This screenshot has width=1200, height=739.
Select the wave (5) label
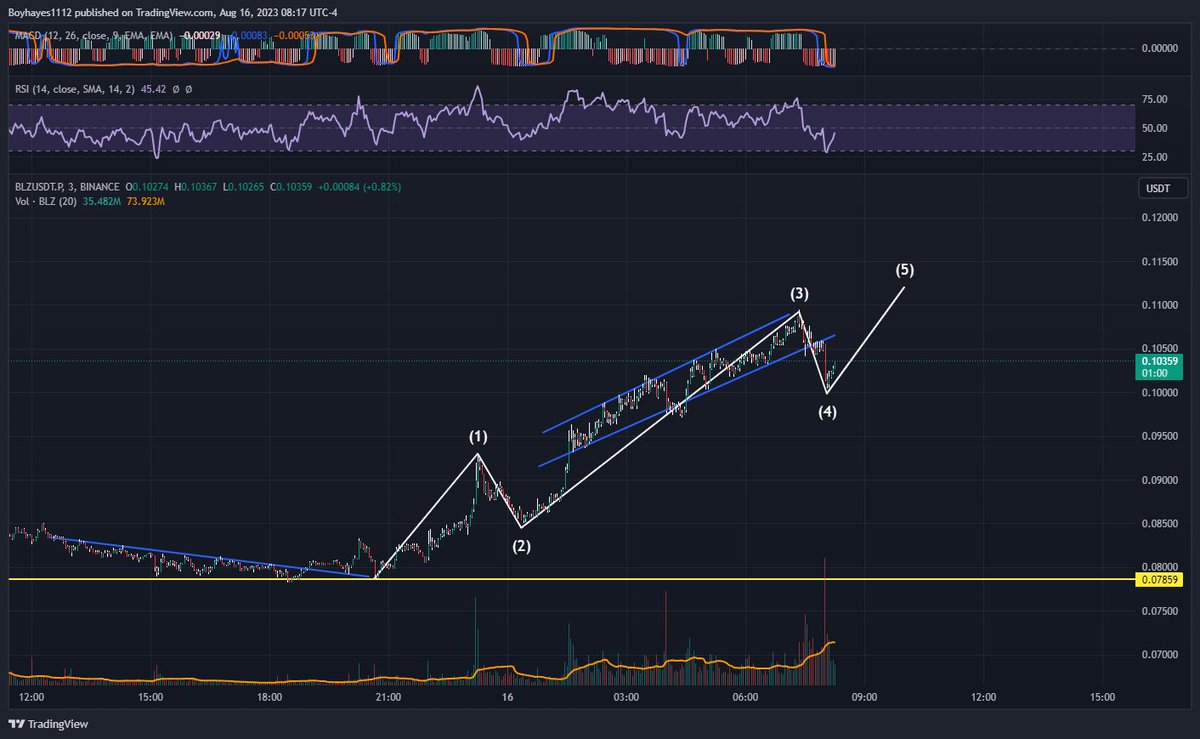pyautogui.click(x=904, y=269)
